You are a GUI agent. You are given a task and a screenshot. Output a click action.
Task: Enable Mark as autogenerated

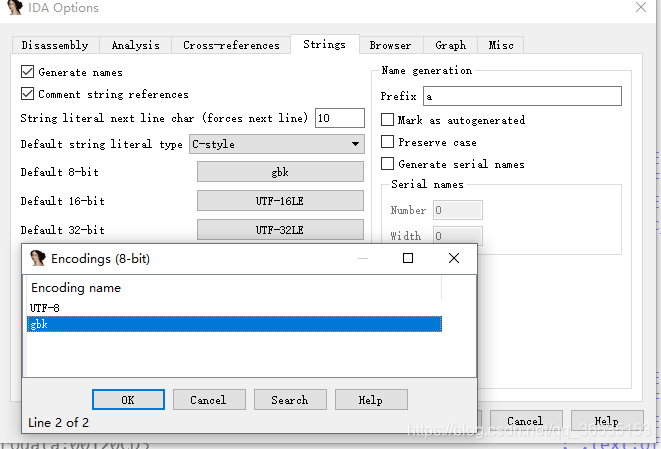tap(387, 120)
